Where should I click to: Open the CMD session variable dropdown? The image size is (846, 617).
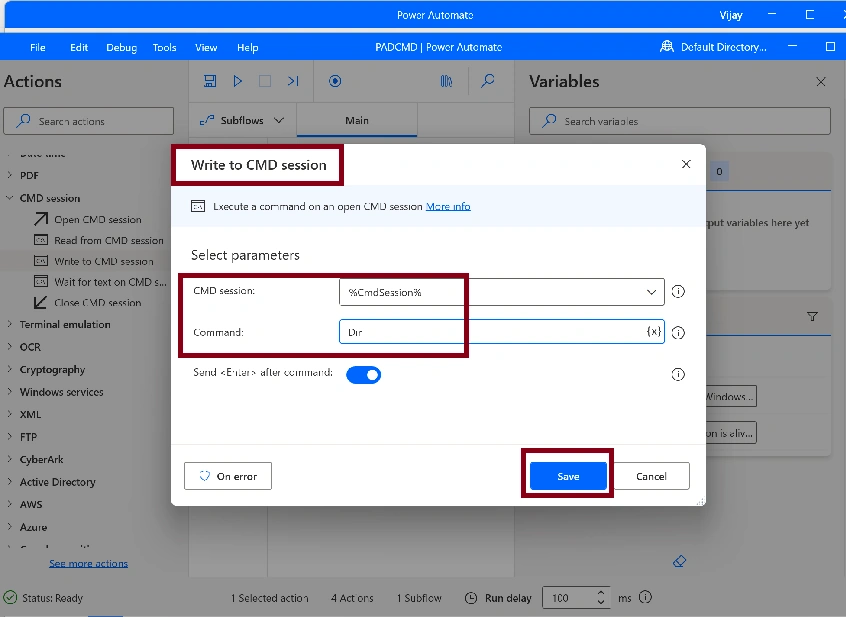click(x=651, y=292)
